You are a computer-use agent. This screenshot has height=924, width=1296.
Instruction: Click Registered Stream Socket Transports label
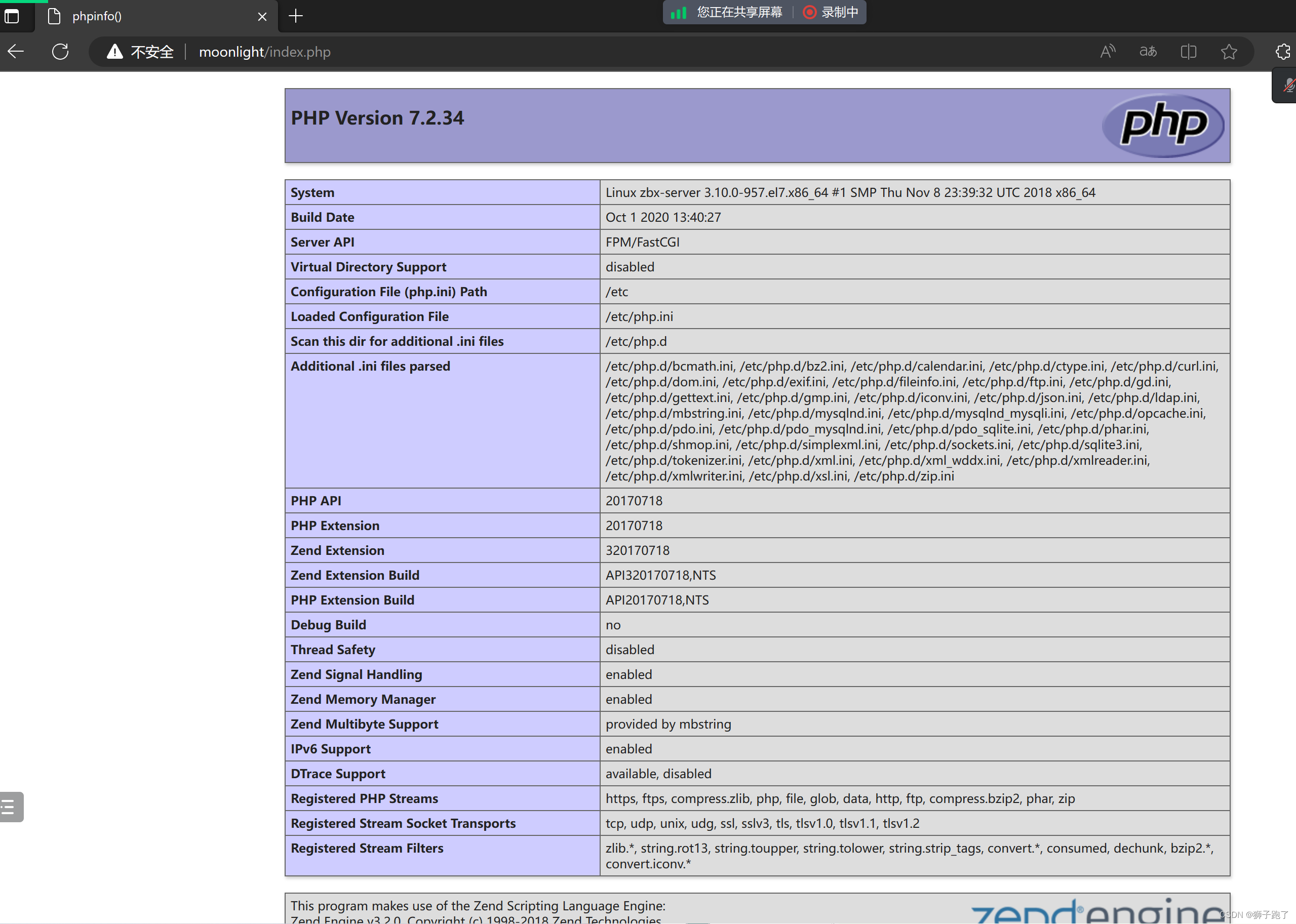click(x=403, y=823)
